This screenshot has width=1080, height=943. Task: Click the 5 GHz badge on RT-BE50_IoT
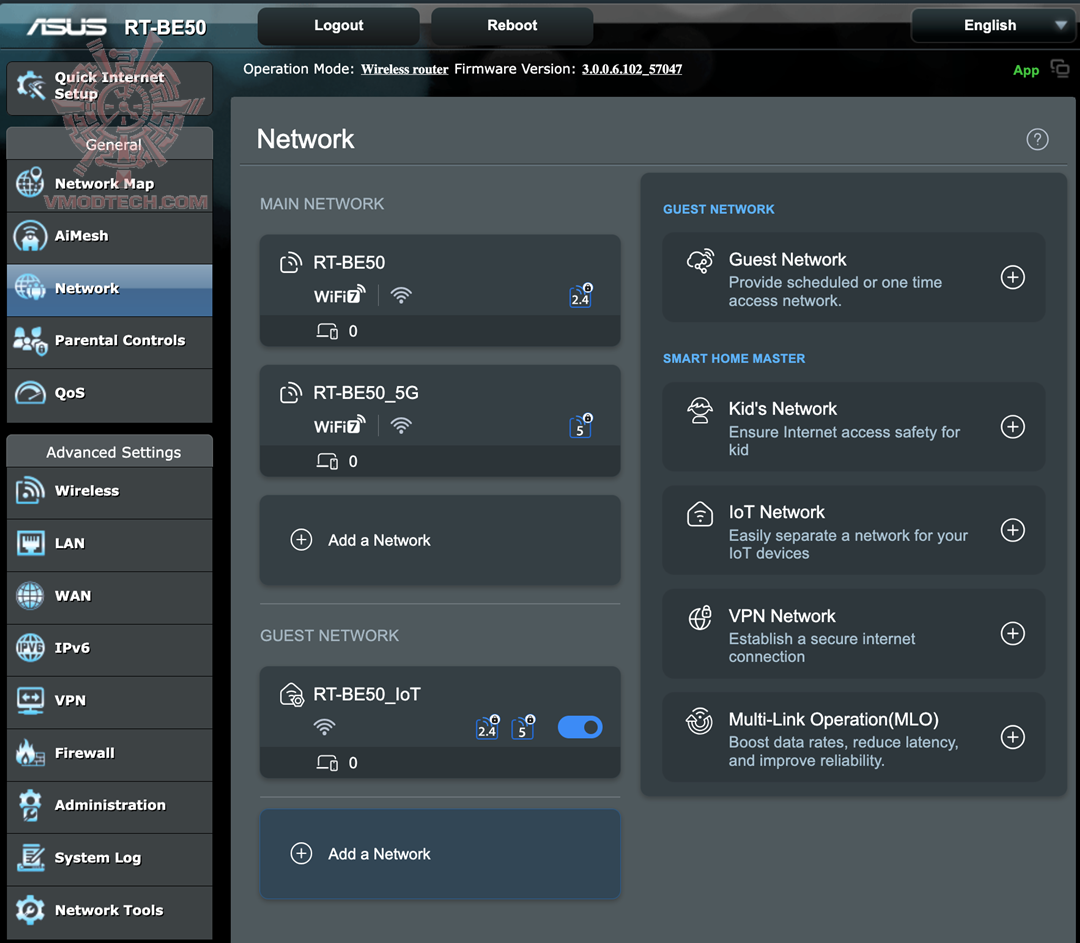[x=523, y=727]
